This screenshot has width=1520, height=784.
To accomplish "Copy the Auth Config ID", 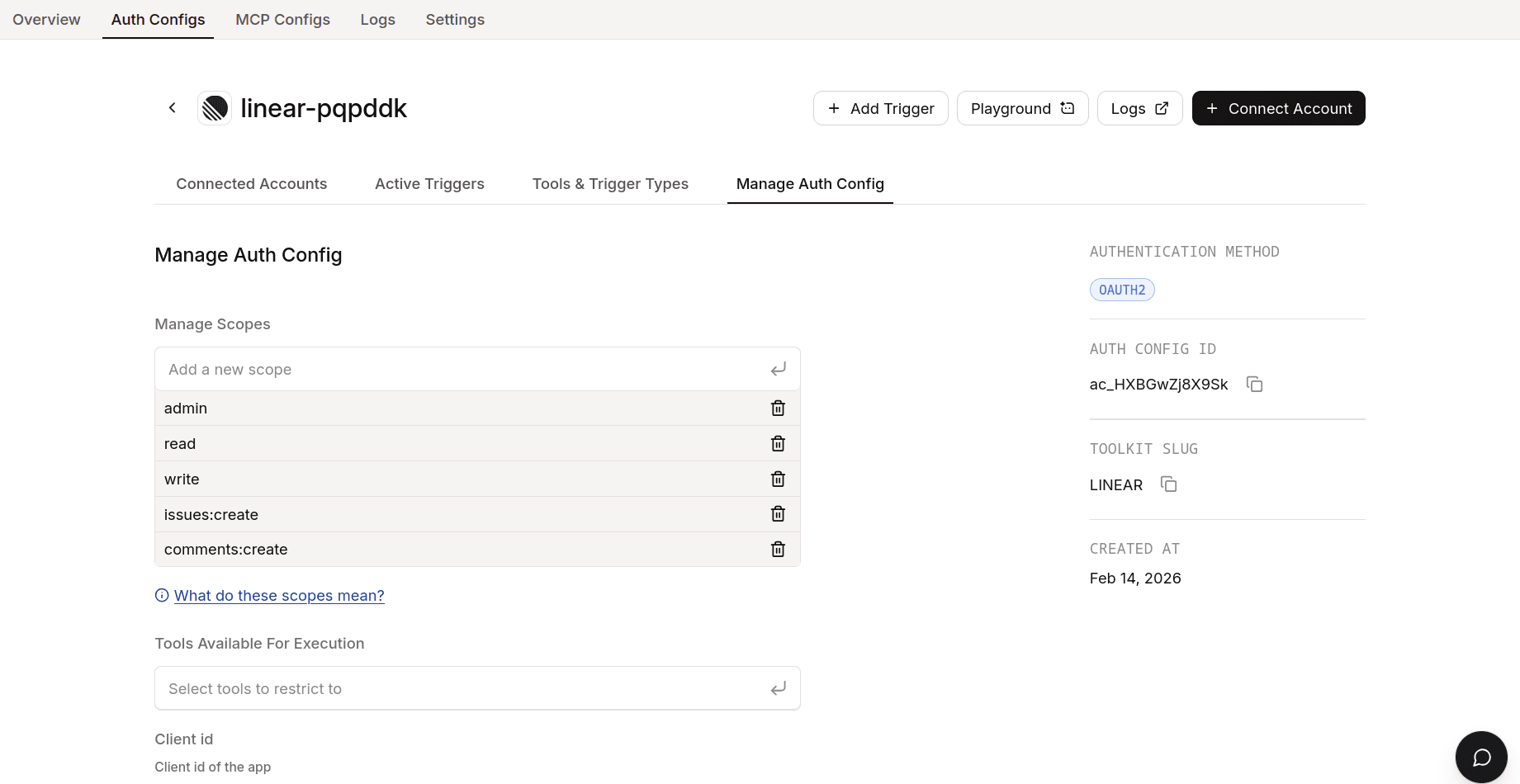I will [1255, 385].
